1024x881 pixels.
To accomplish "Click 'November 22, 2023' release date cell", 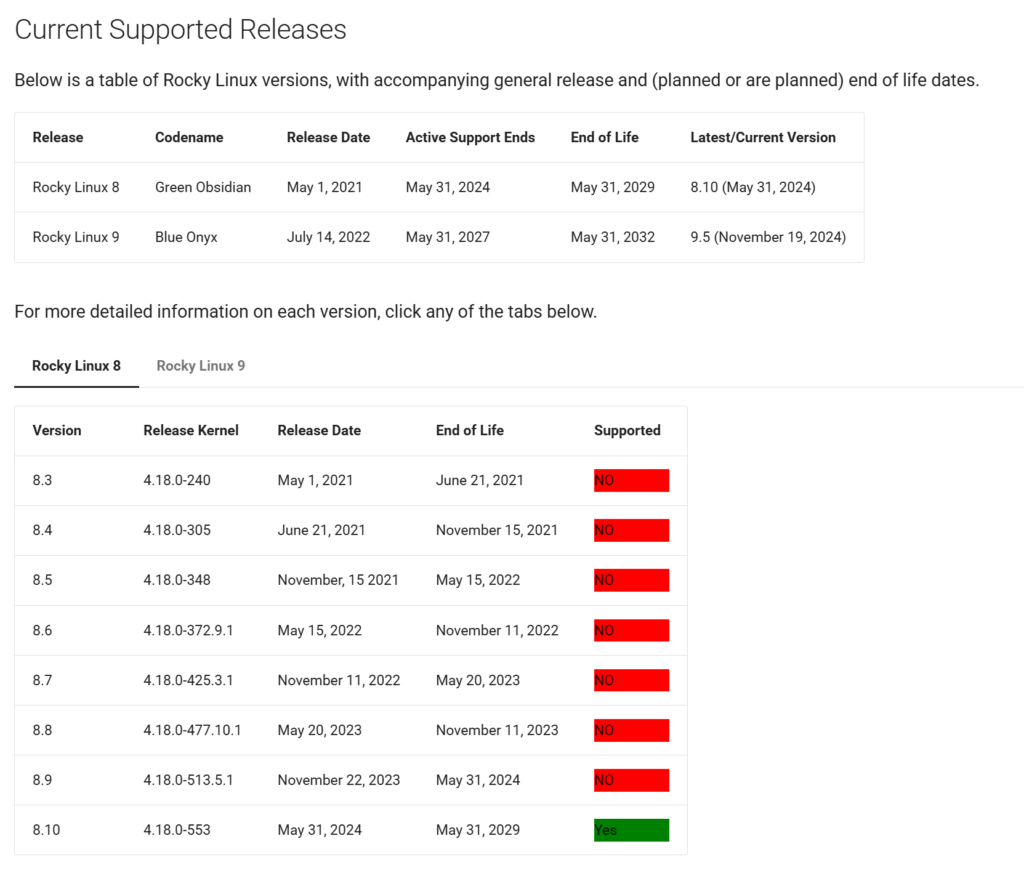I will pos(338,780).
